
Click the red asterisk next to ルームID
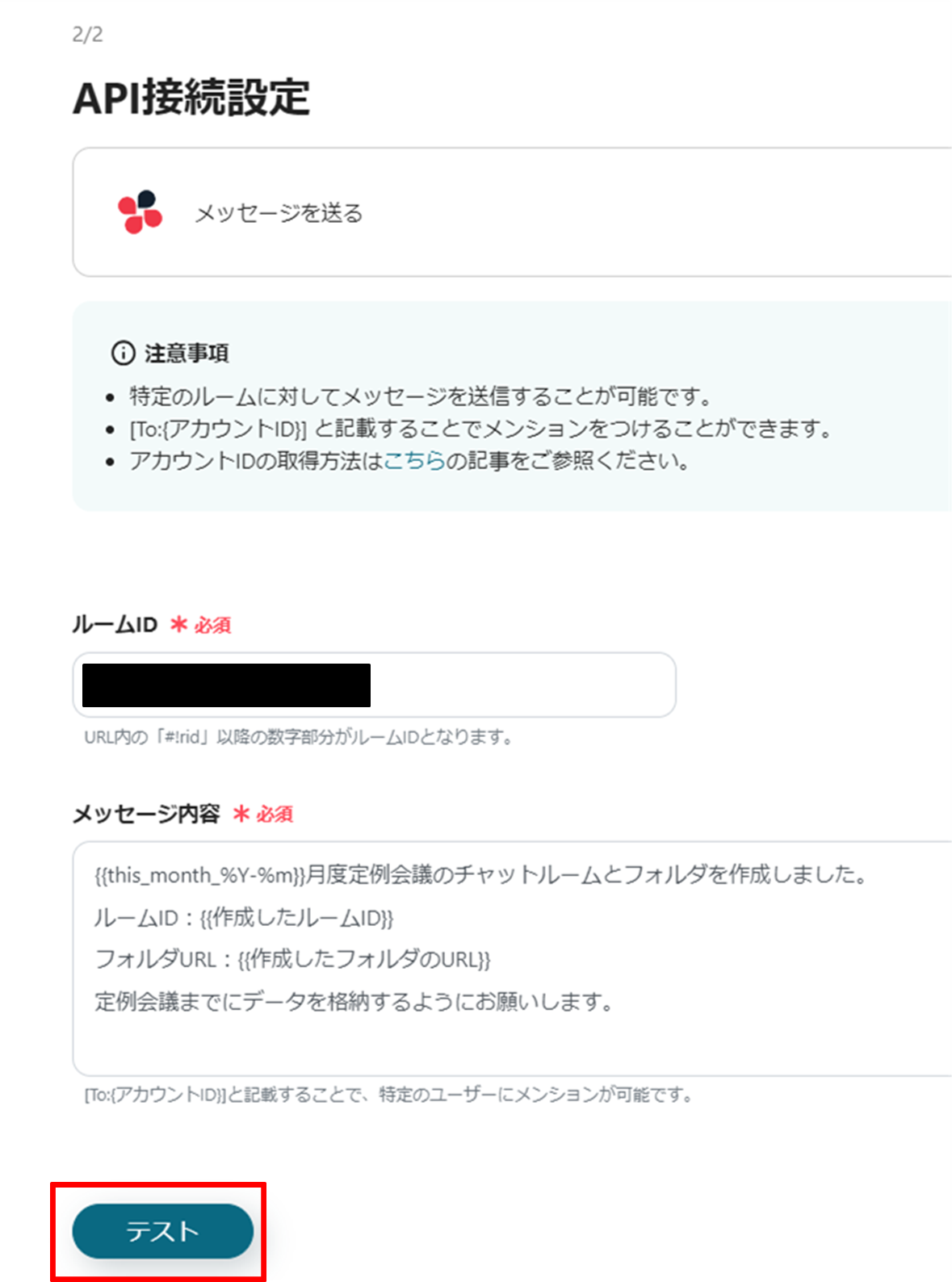179,624
